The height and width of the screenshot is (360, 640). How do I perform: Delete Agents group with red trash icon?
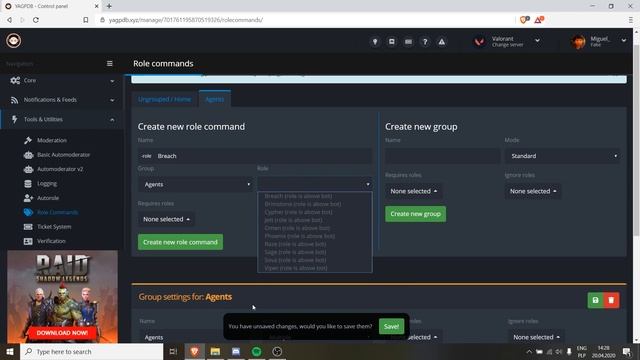coord(611,300)
